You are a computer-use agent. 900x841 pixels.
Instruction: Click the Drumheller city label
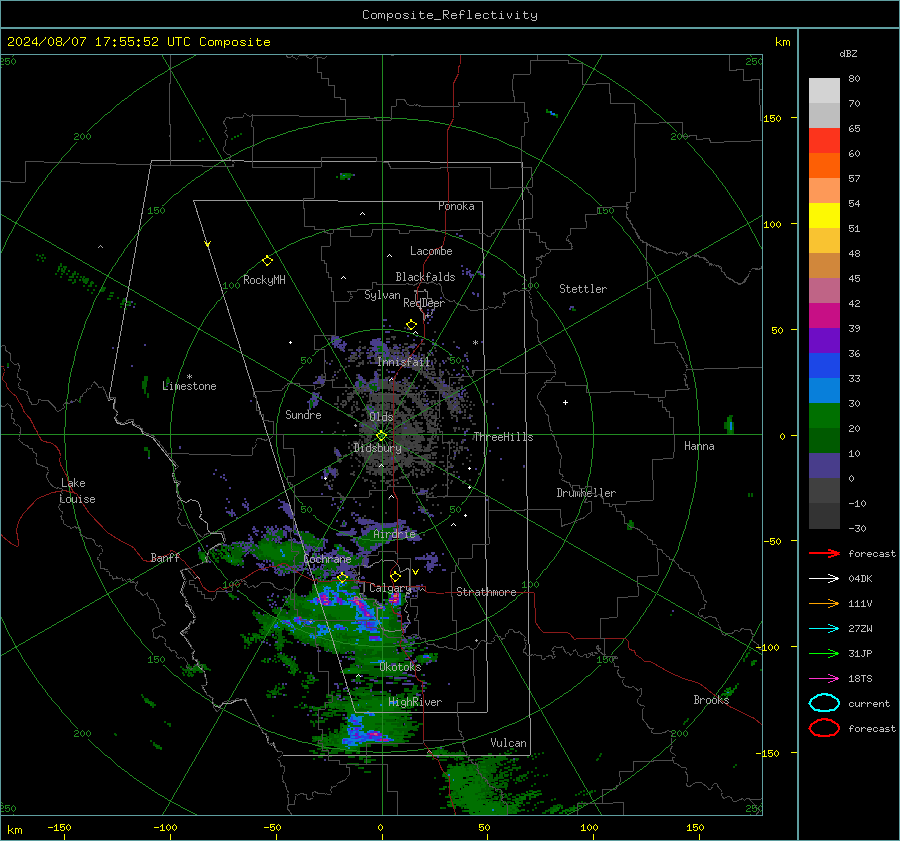(586, 493)
